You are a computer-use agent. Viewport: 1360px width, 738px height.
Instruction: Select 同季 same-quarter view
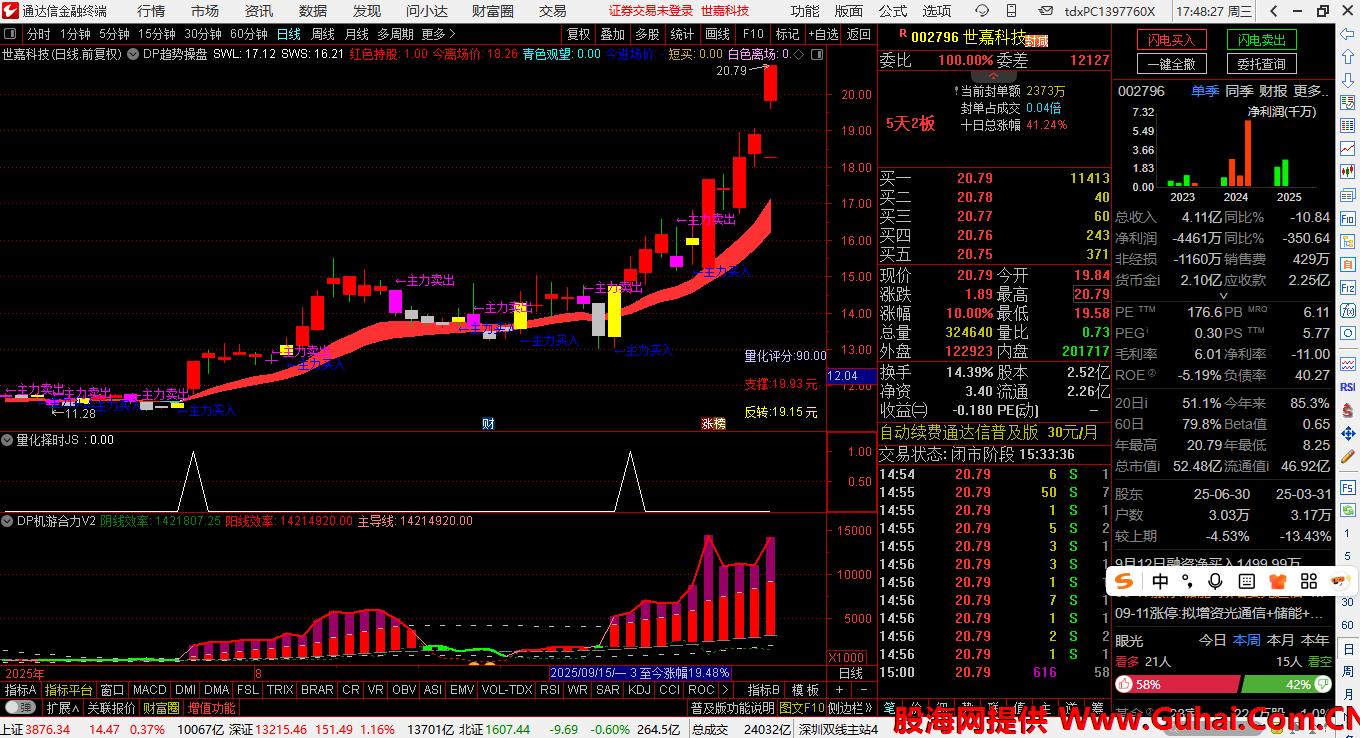[x=1239, y=91]
